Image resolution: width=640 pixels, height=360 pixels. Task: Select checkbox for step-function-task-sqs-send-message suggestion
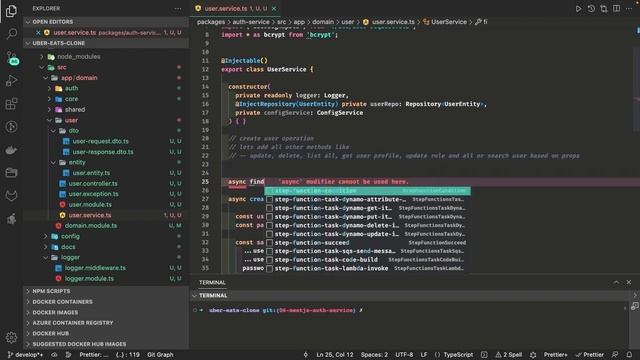pos(269,251)
